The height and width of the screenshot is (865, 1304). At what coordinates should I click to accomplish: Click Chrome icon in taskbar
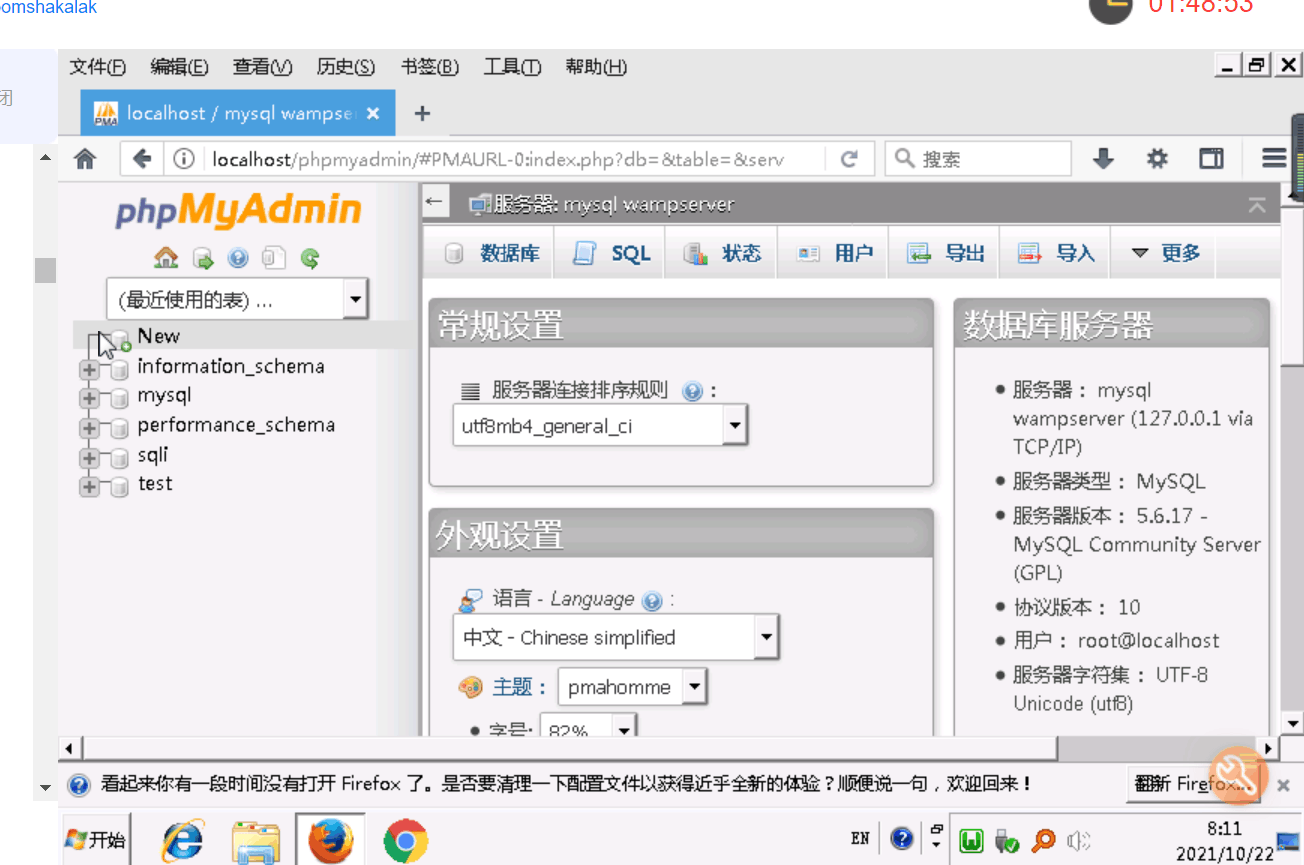(x=405, y=840)
